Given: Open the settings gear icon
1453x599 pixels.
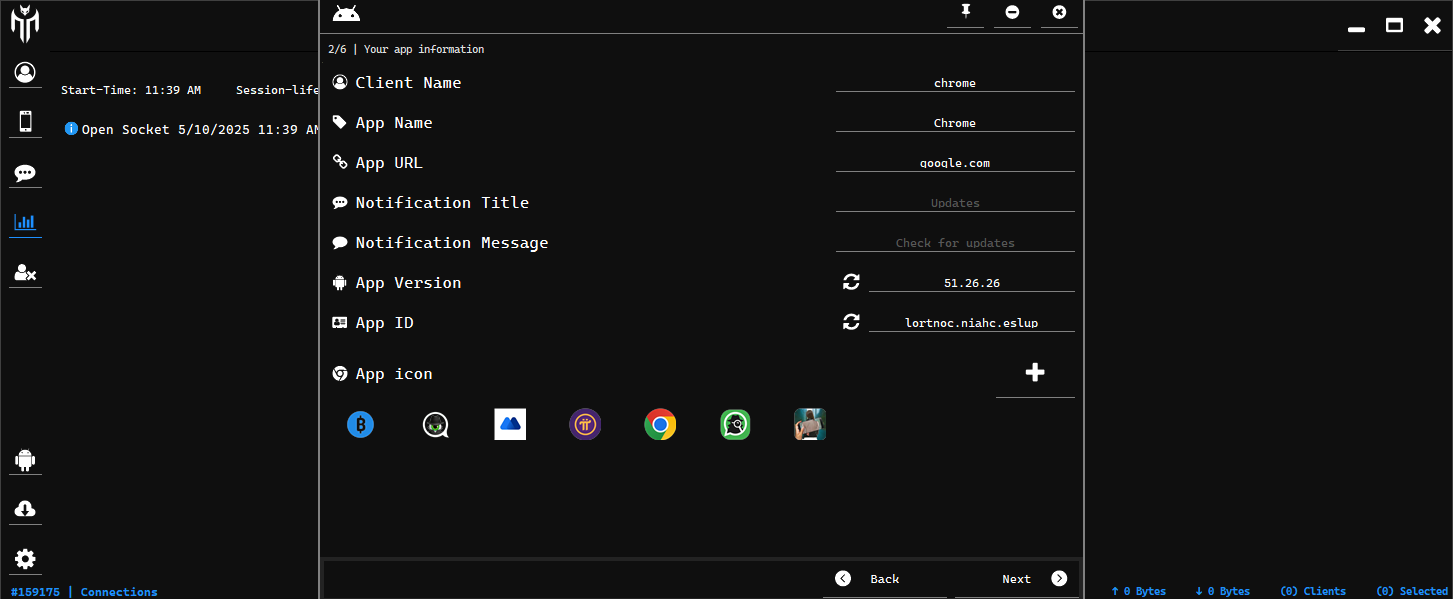Looking at the screenshot, I should [x=25, y=559].
